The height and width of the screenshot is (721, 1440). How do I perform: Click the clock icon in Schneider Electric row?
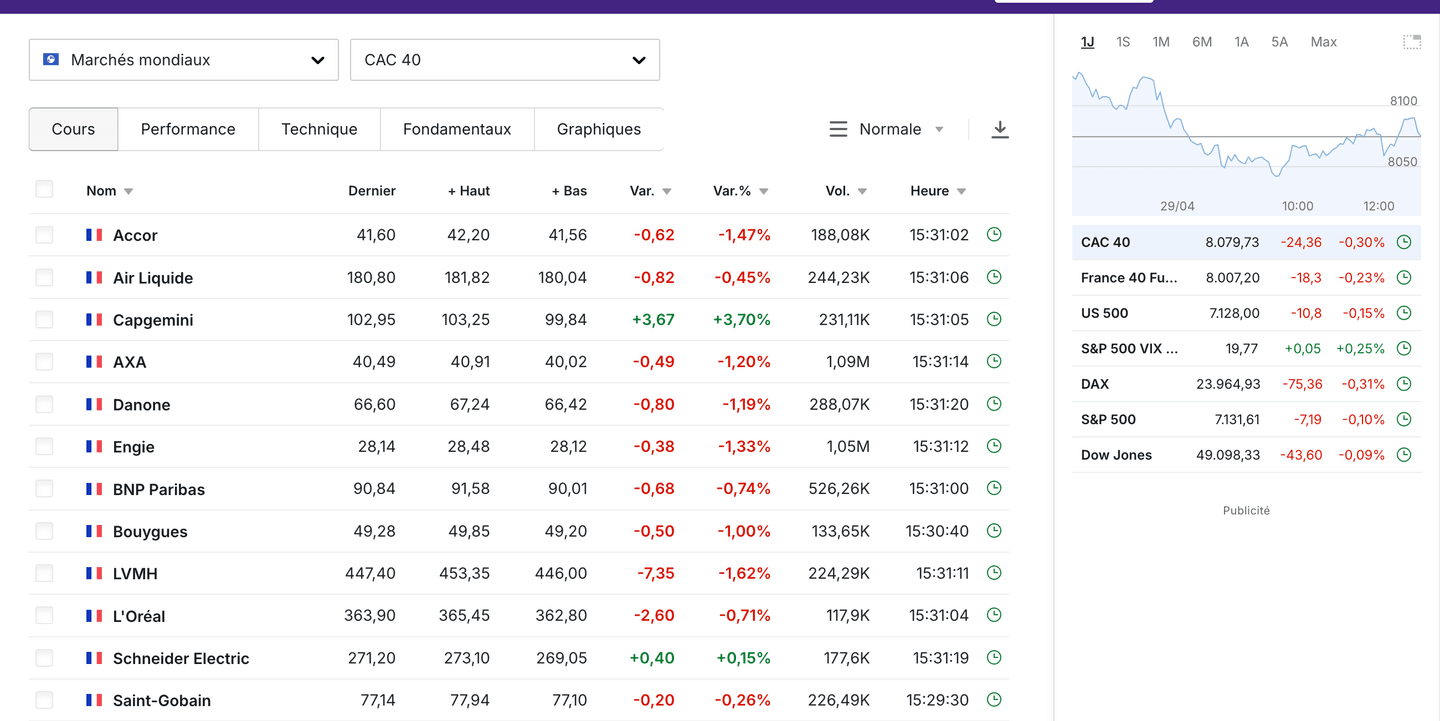click(x=994, y=658)
